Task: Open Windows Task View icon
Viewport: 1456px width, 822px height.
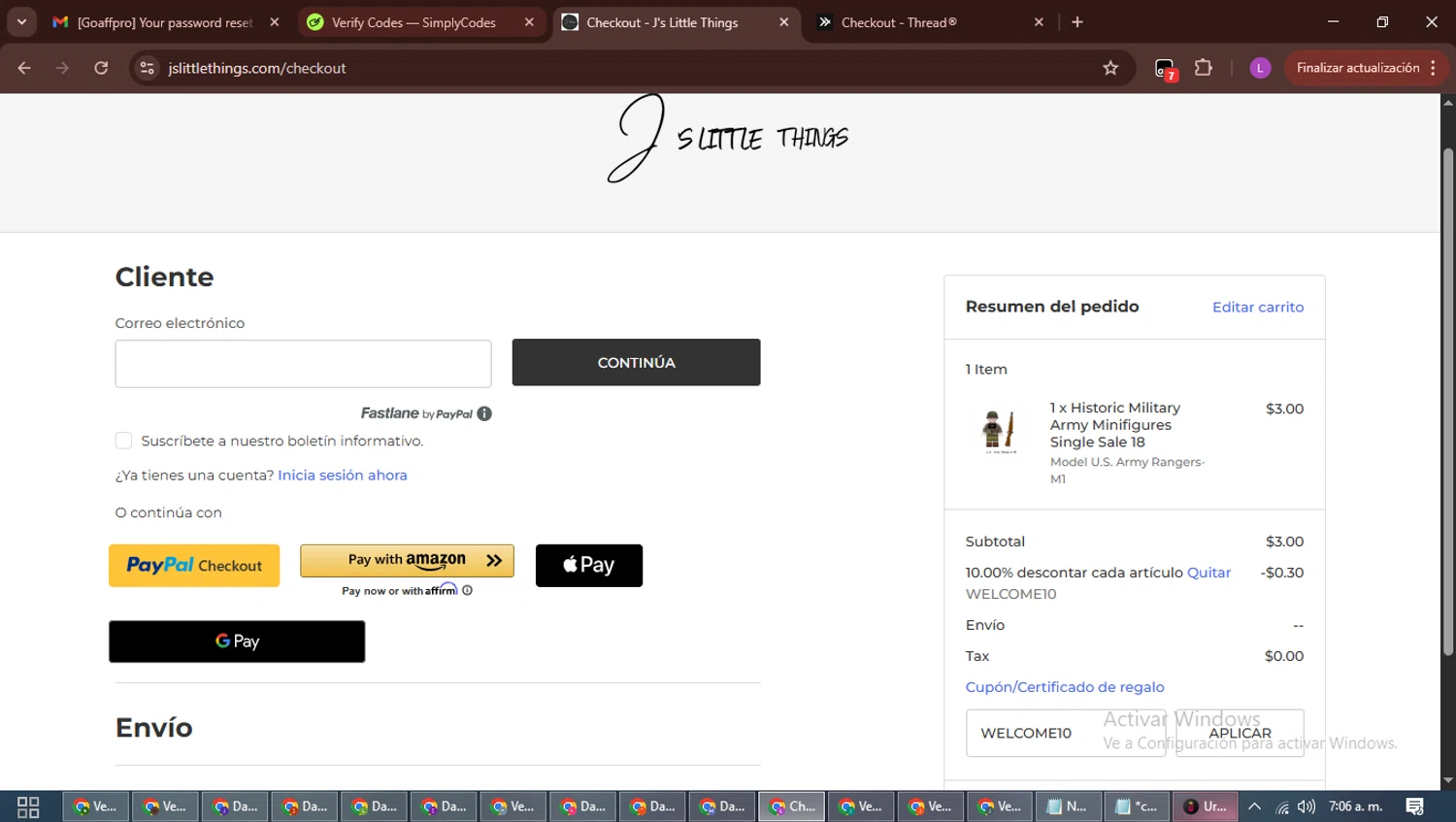Action: click(x=28, y=806)
